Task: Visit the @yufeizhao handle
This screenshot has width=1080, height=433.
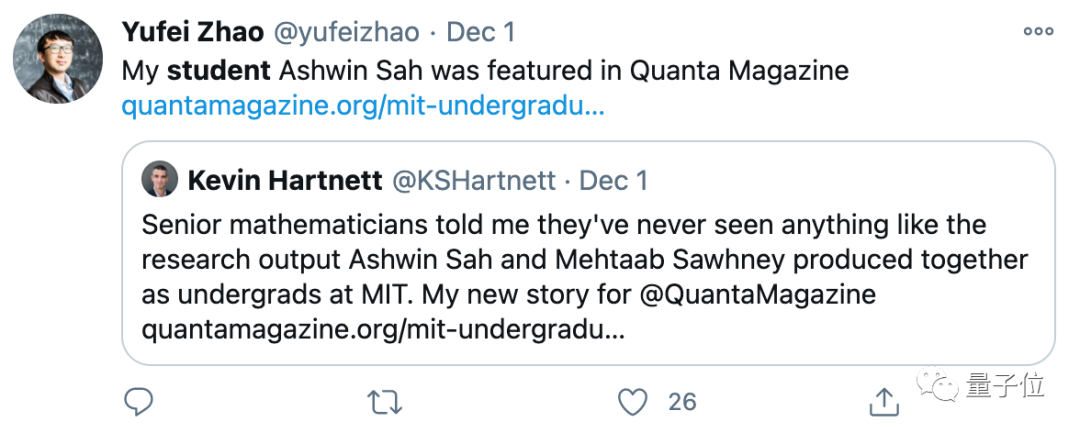Action: point(344,32)
